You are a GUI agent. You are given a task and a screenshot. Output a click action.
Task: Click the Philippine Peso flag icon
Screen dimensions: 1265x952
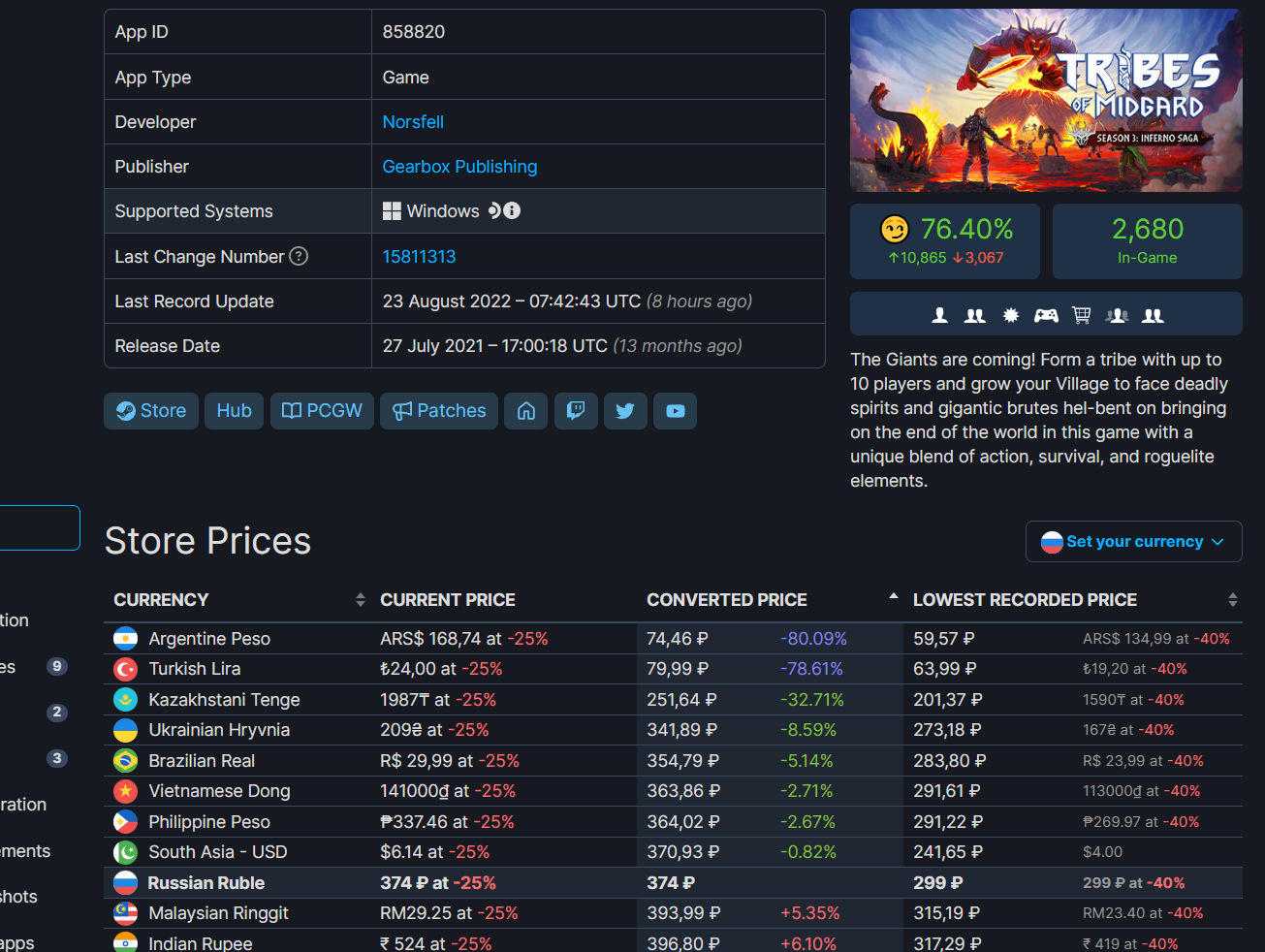[125, 822]
